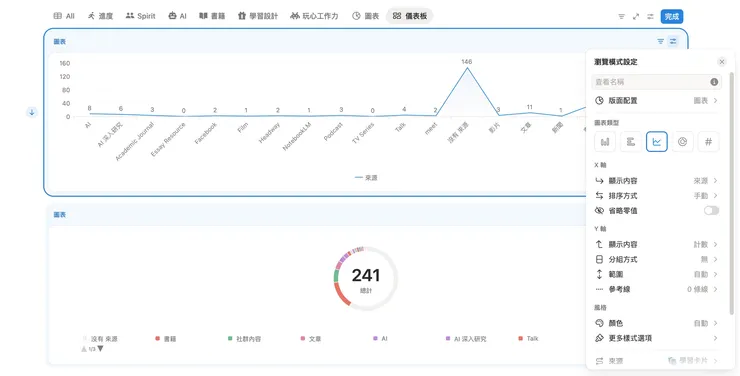
Task: Click the expand arrows icon in top toolbar
Action: 636,17
